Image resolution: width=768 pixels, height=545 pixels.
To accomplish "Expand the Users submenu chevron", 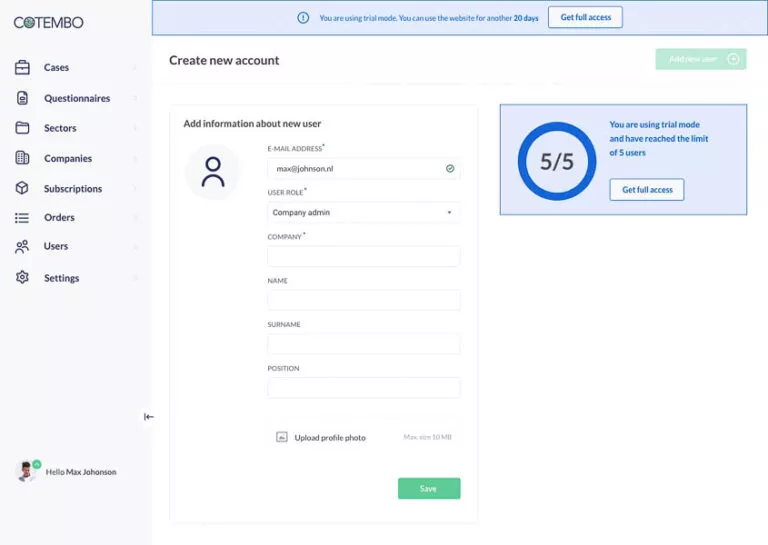I will [x=135, y=246].
